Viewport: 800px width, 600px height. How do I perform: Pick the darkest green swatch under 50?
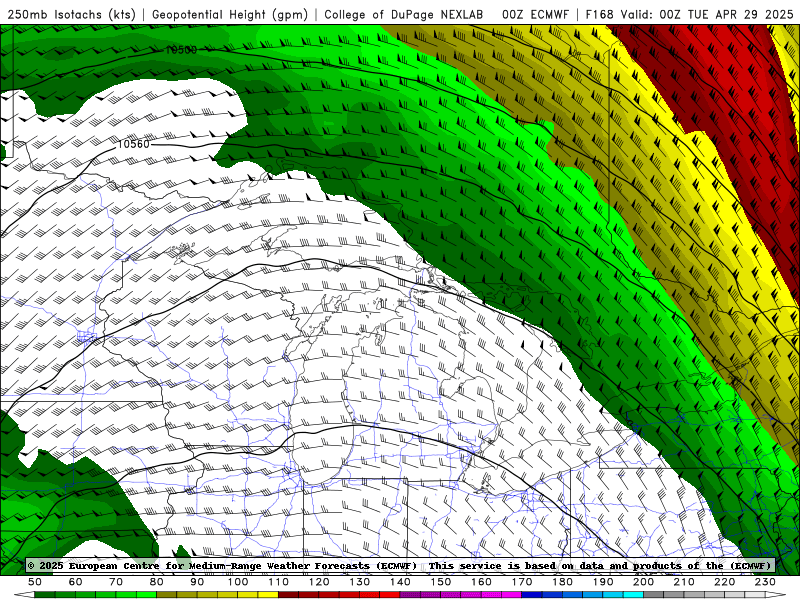pyautogui.click(x=45, y=595)
